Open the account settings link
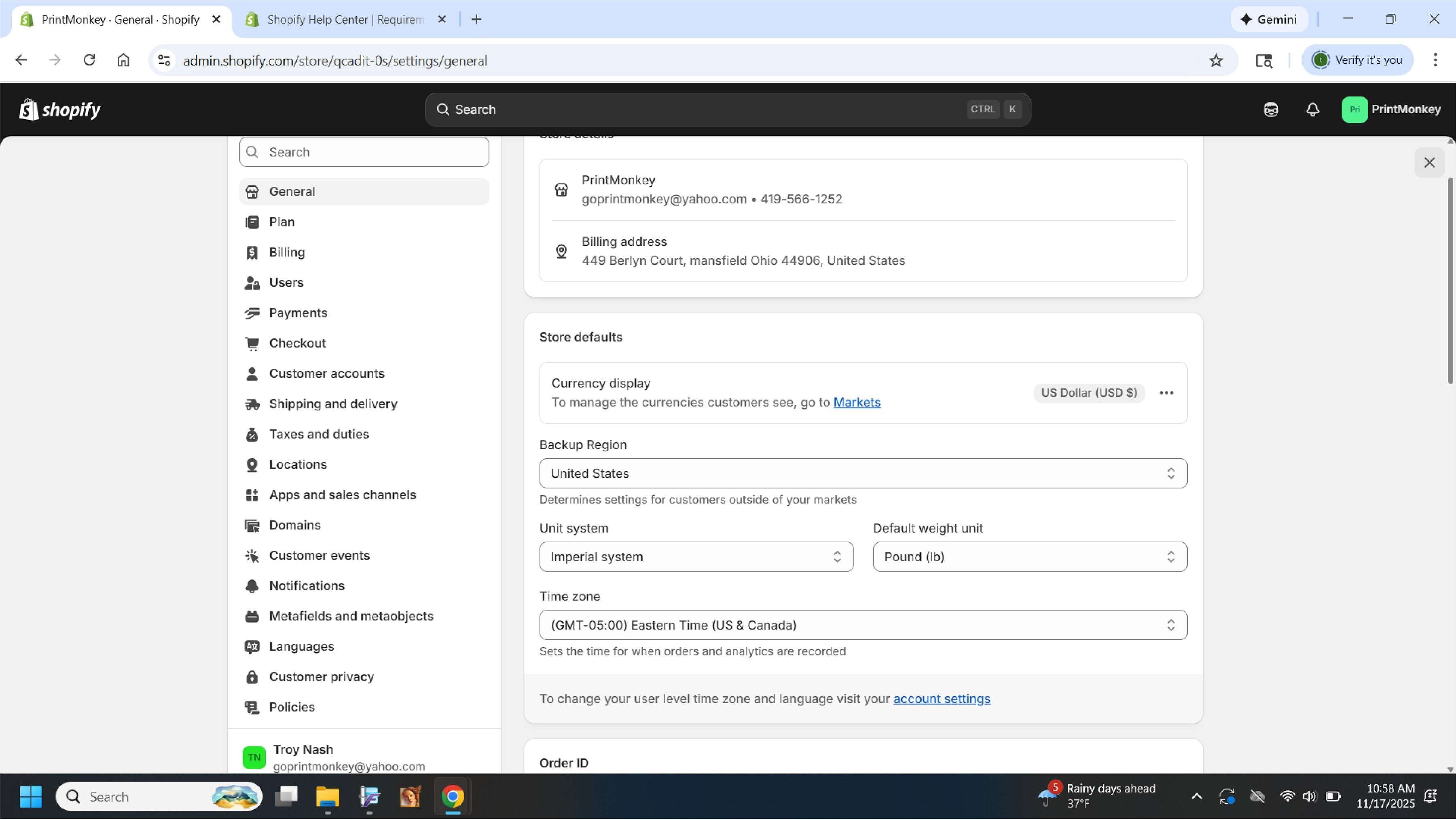Screen dimensions: 1456x820 click(x=941, y=699)
